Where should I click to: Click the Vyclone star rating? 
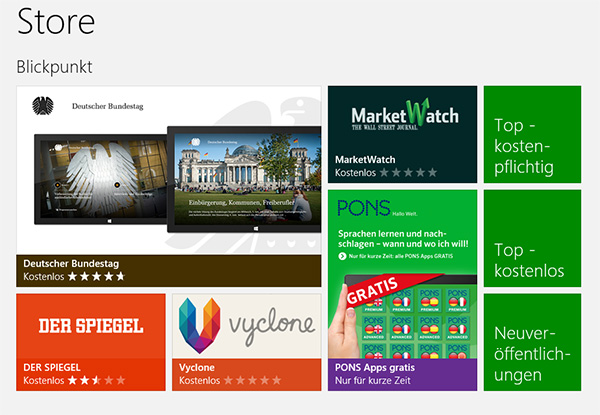253,380
